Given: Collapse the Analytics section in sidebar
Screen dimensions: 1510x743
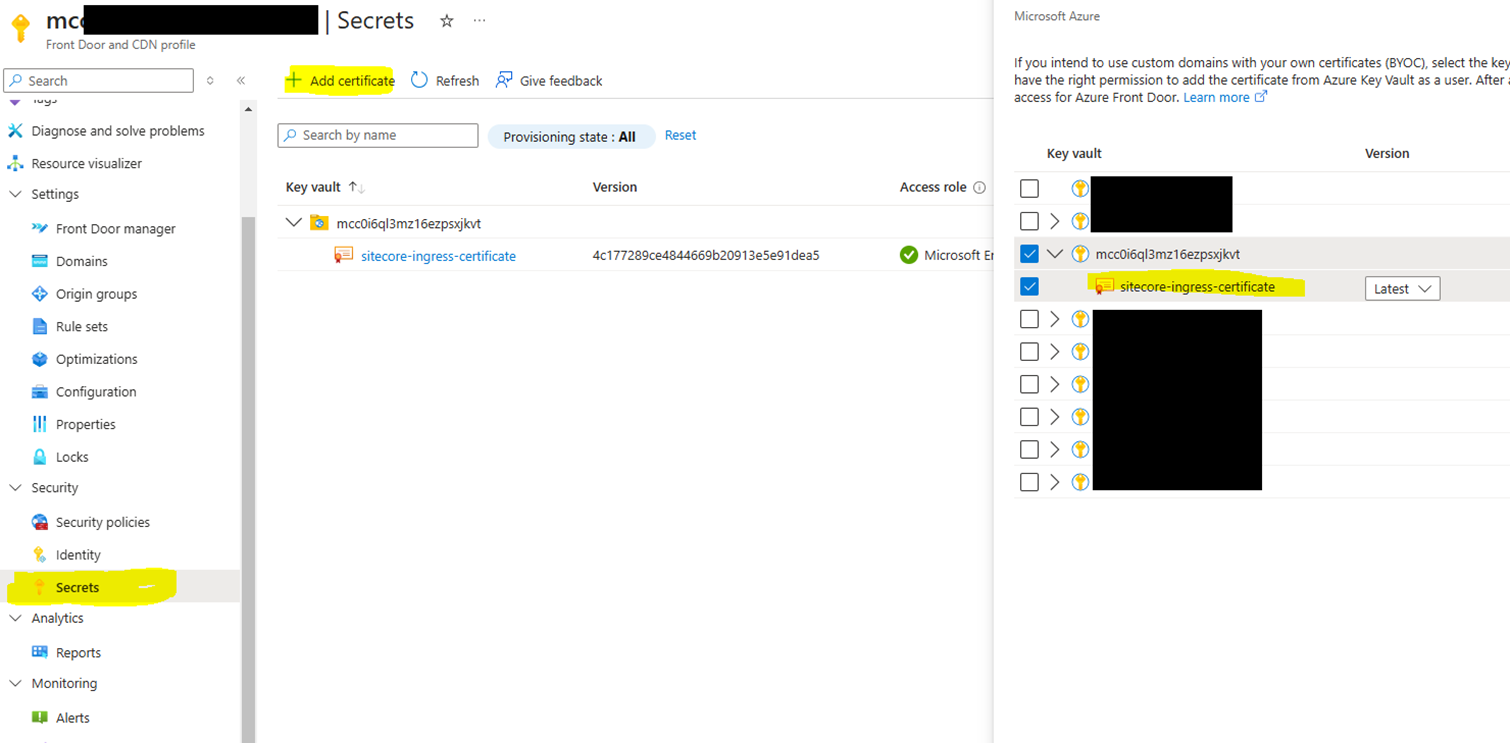Looking at the screenshot, I should (15, 618).
